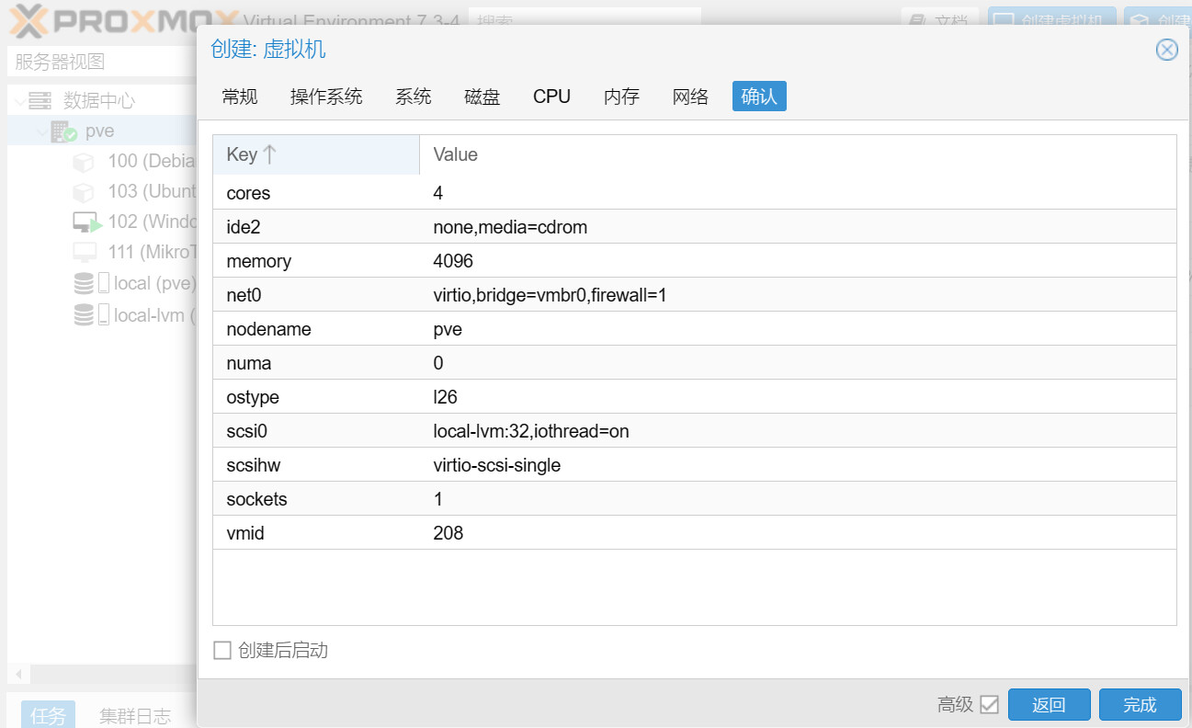Click the container icon for 103
Image resolution: width=1192 pixels, height=728 pixels.
[84, 192]
